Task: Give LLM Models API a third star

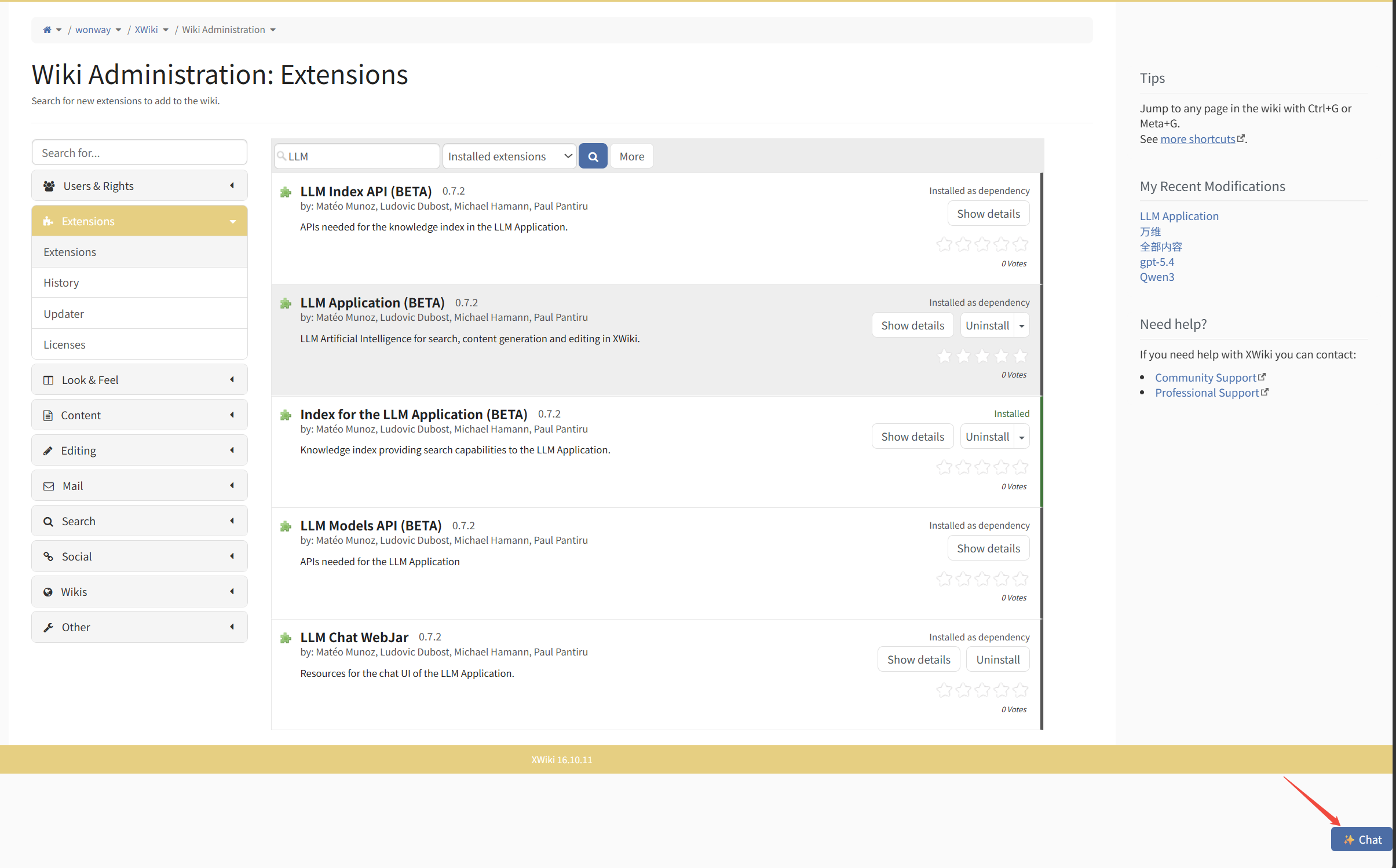Action: point(982,579)
